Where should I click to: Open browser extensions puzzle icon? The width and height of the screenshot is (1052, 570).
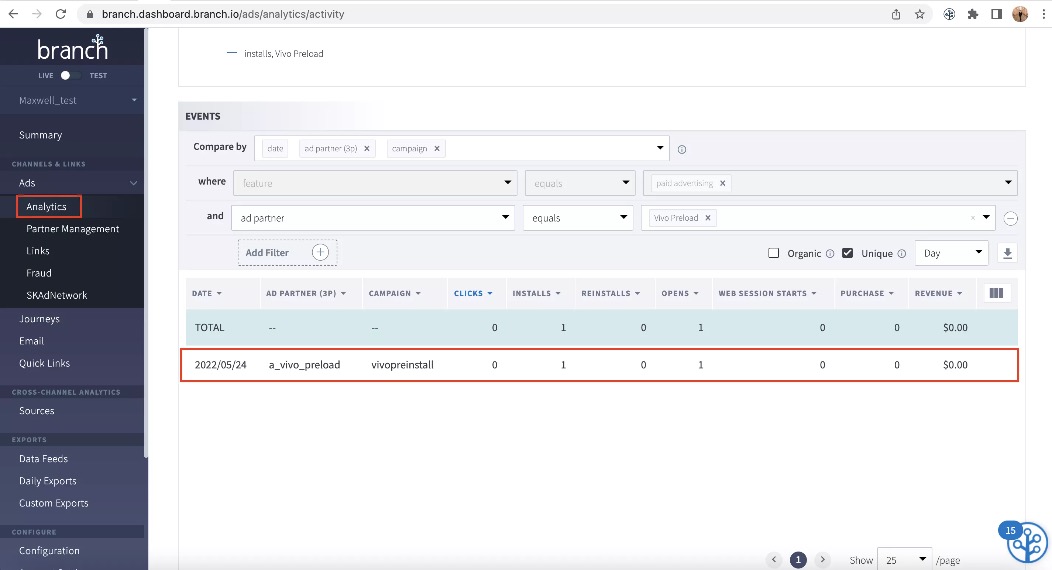972,14
